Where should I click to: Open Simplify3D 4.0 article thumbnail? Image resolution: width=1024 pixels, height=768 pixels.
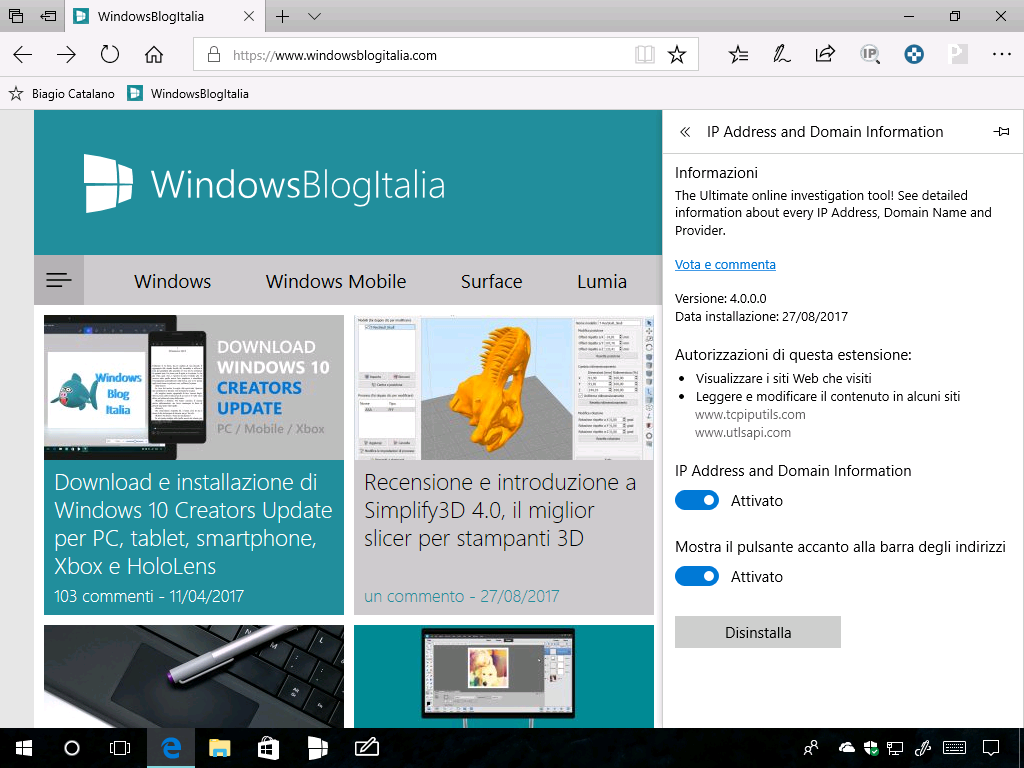504,388
